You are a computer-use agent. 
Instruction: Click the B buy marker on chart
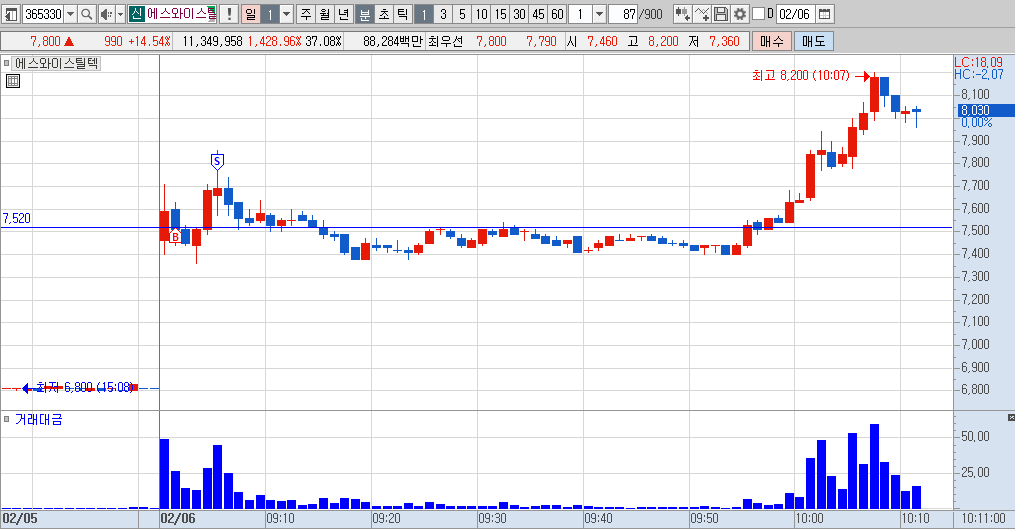[175, 237]
